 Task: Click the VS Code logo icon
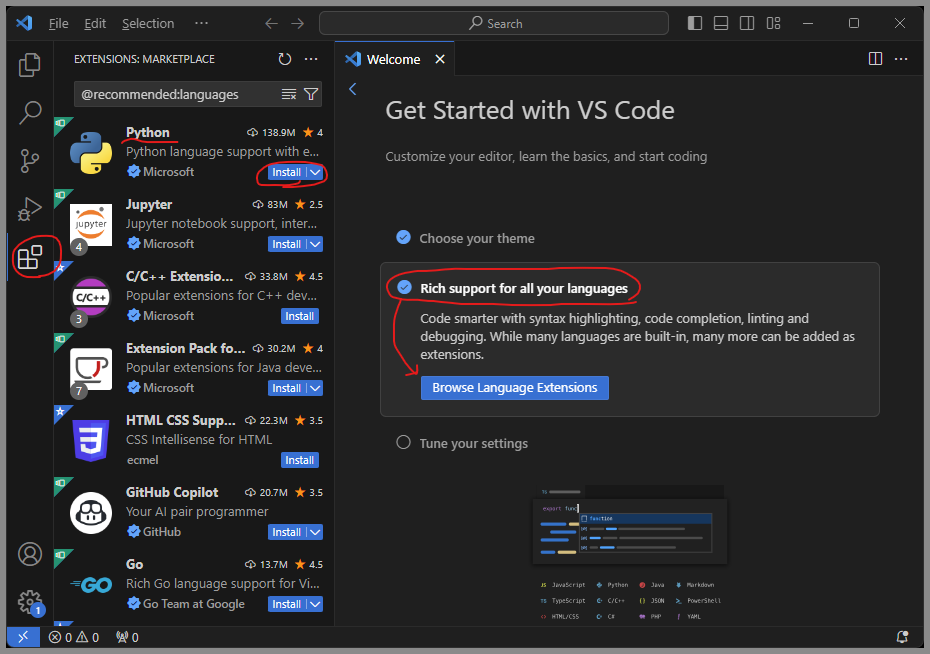point(24,23)
